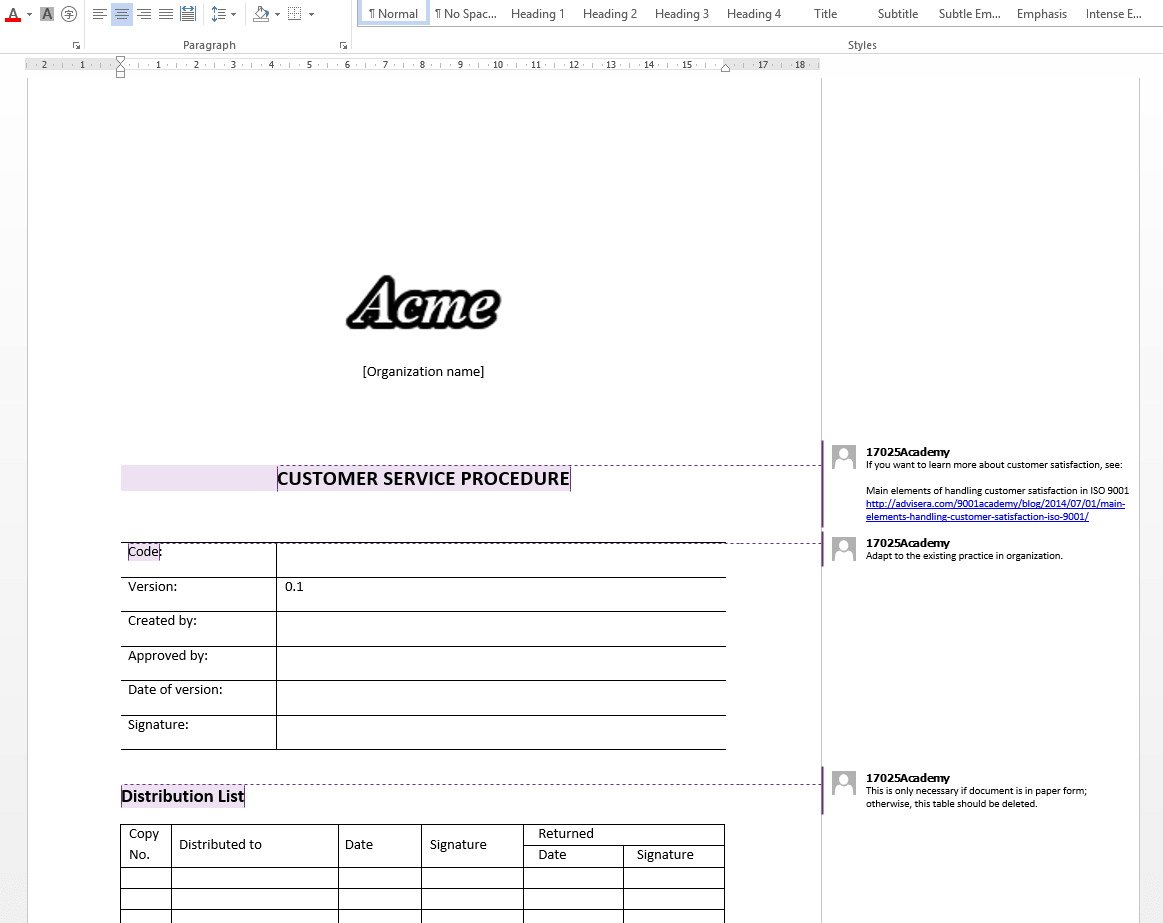Select the Character Shading icon
The width and height of the screenshot is (1163, 923).
47,14
